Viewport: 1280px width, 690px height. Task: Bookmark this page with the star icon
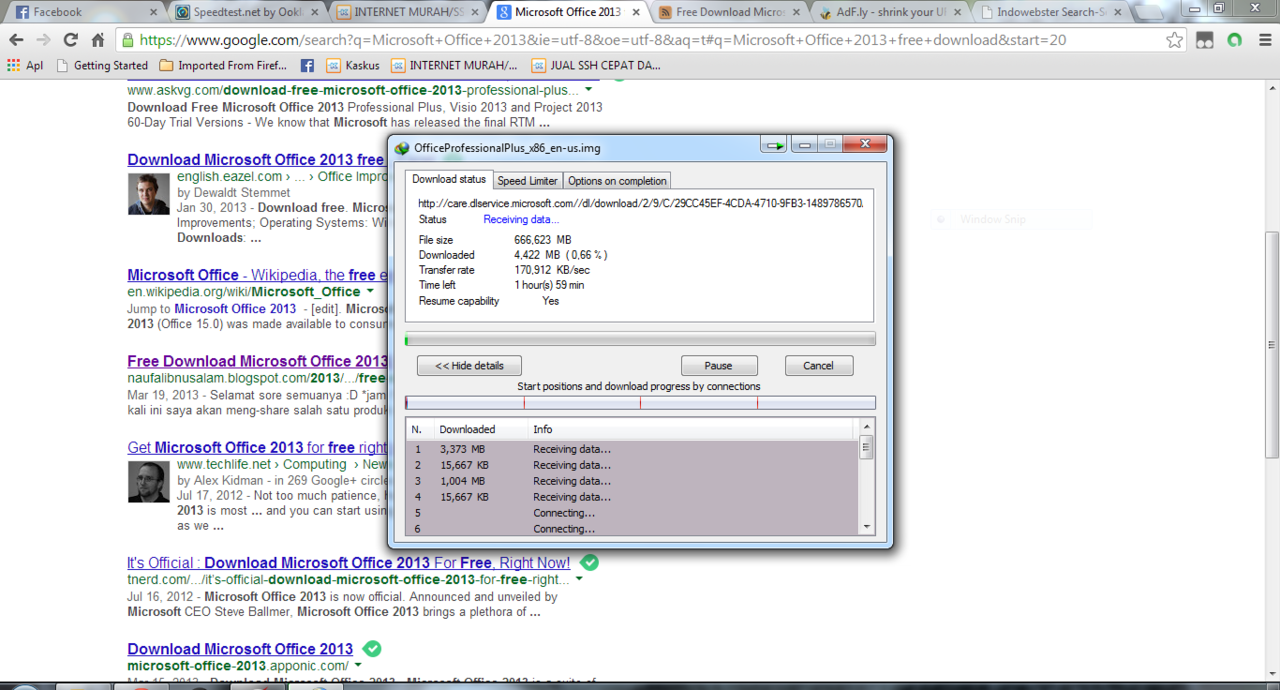1175,40
